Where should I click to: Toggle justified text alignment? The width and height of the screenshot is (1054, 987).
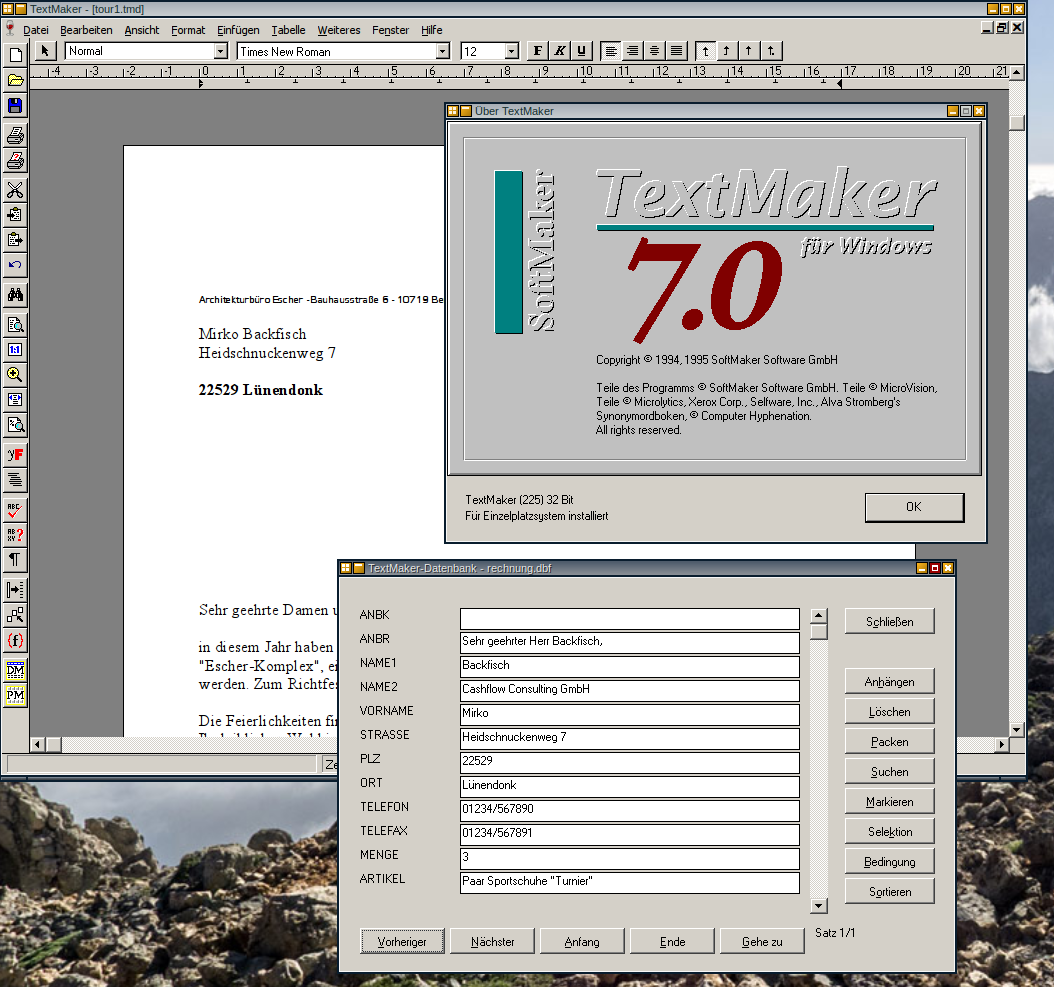[676, 51]
